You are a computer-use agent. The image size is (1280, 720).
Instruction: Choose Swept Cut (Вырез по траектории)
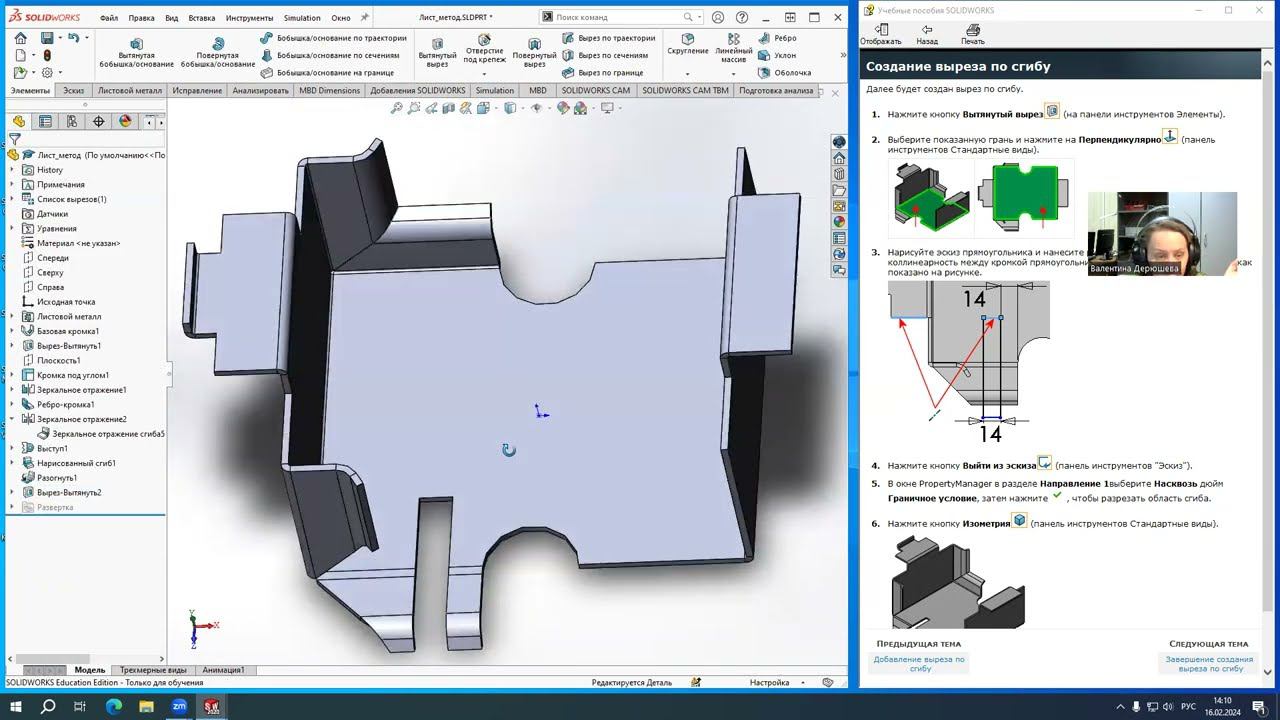pos(608,38)
